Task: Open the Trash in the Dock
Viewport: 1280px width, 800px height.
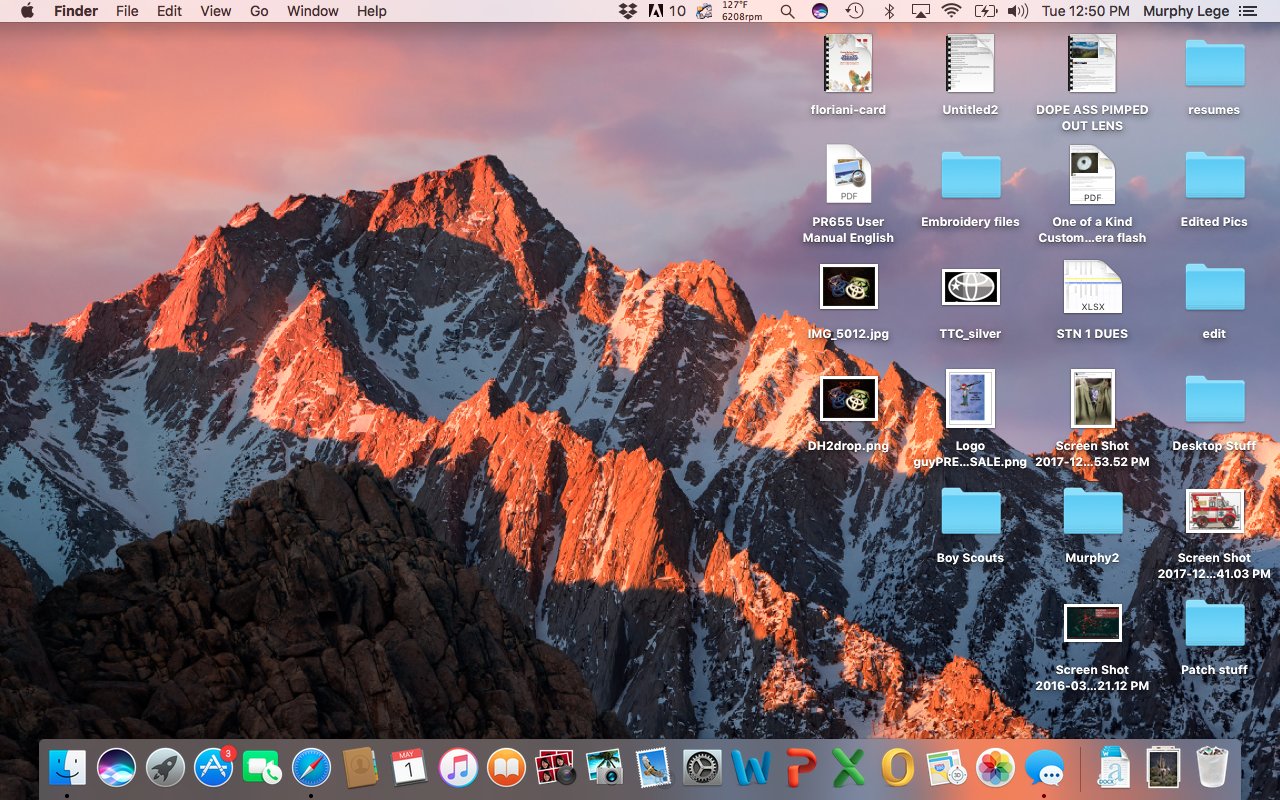Action: [1213, 768]
